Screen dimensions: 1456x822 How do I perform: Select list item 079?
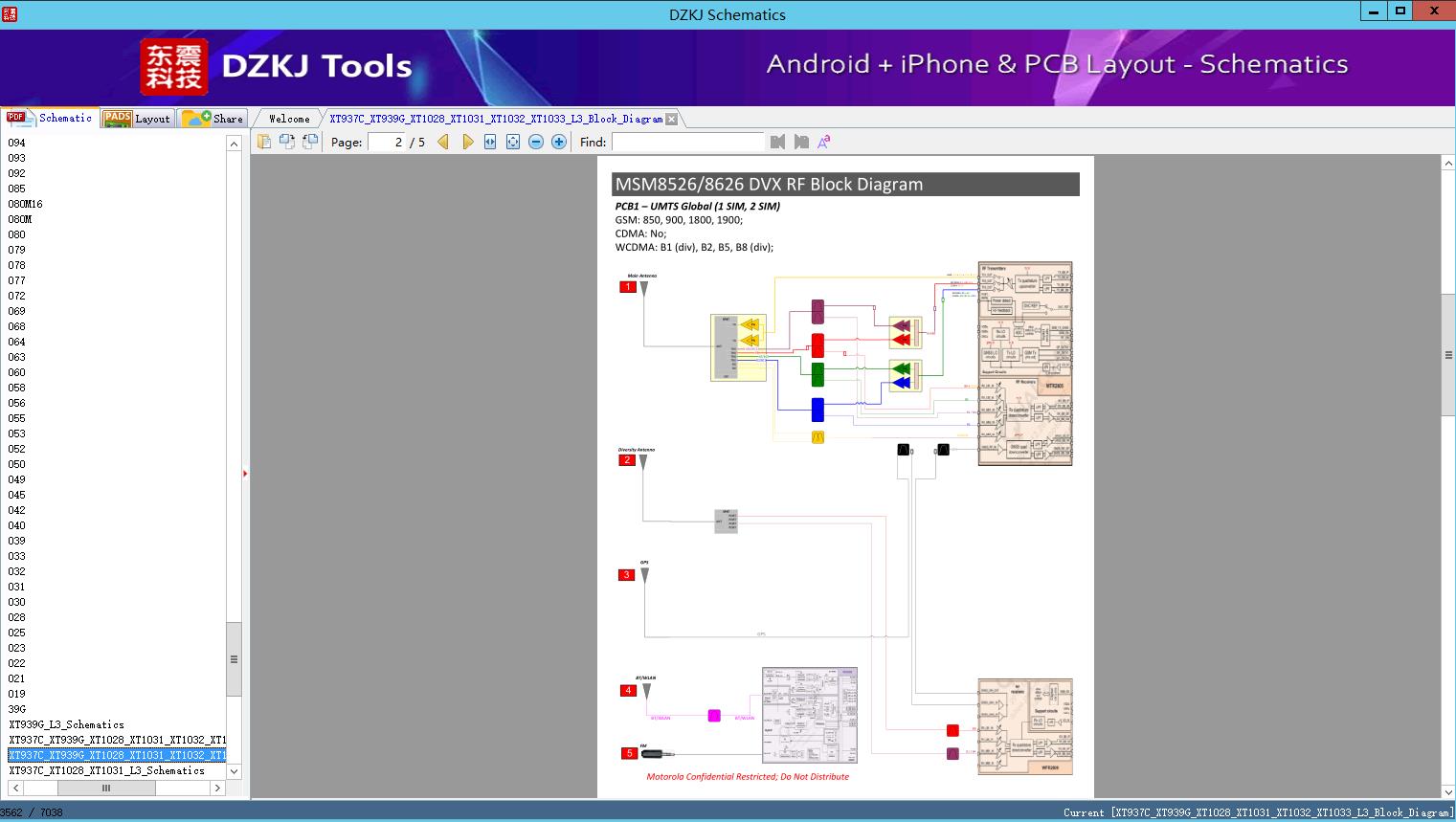click(17, 250)
